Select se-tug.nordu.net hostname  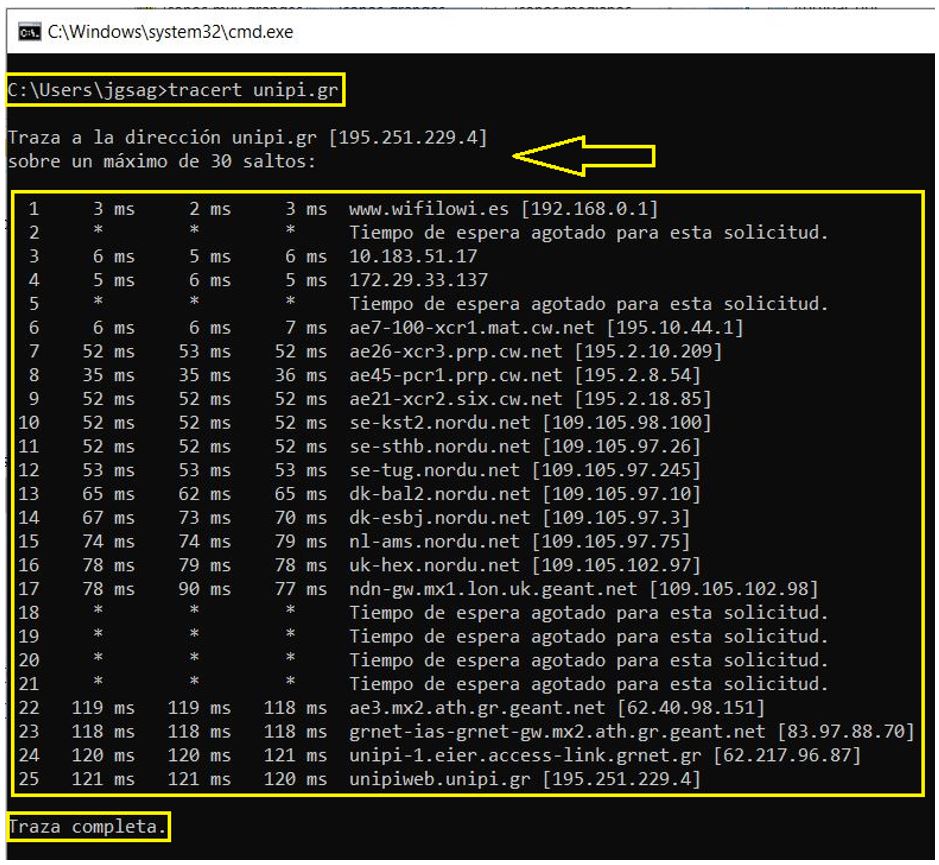click(x=434, y=470)
